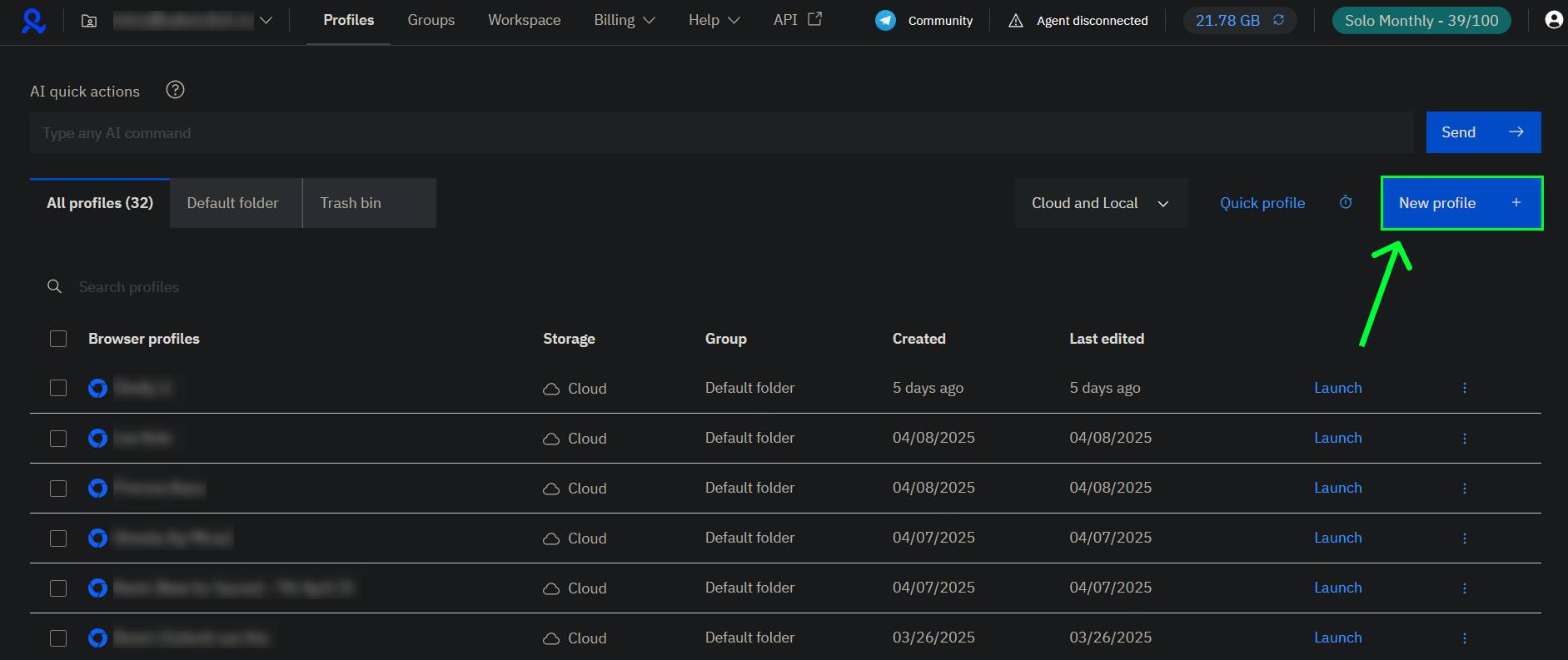Open the user account avatar icon
The image size is (1568, 660).
click(x=1553, y=20)
